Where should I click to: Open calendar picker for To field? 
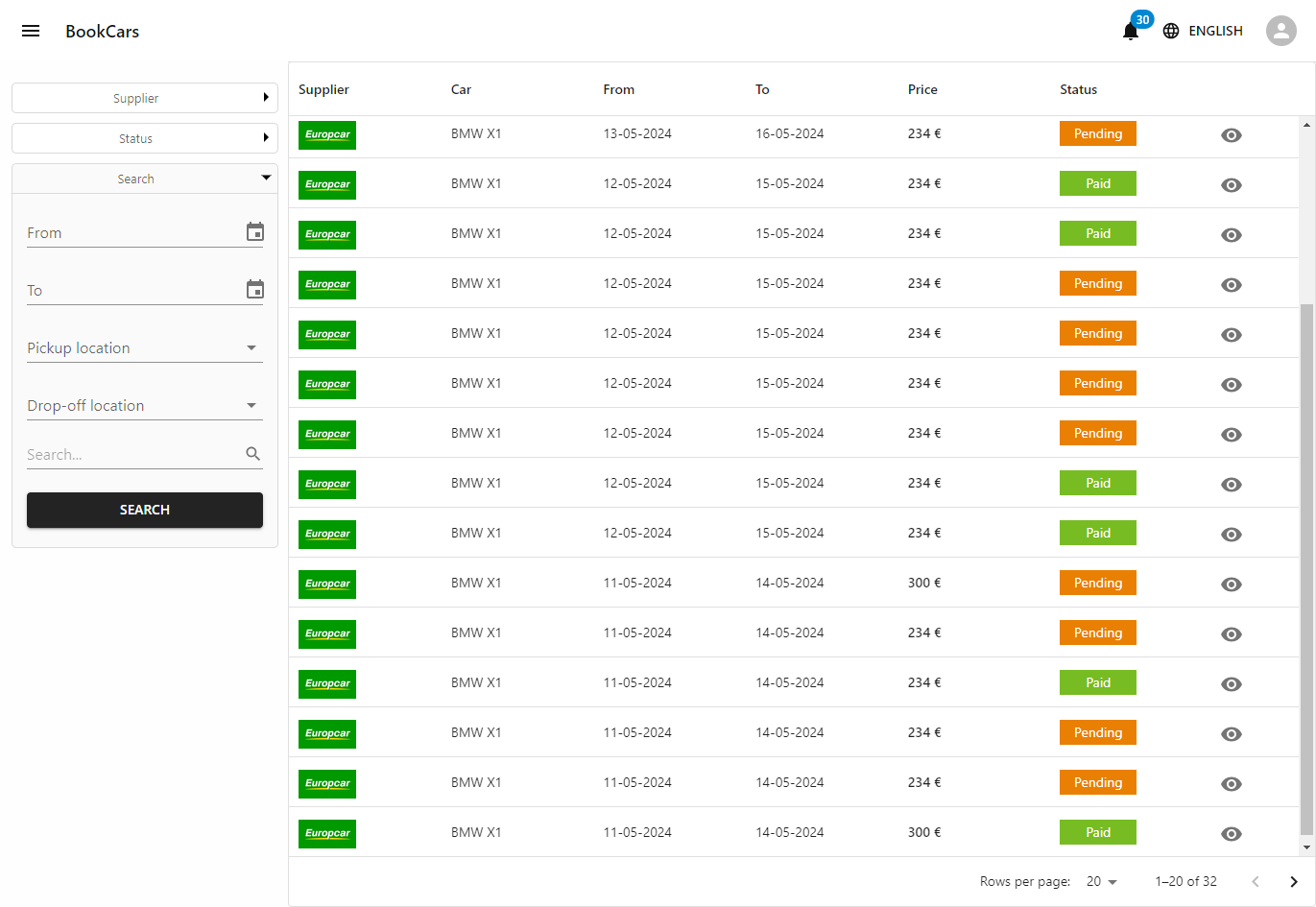pos(254,290)
